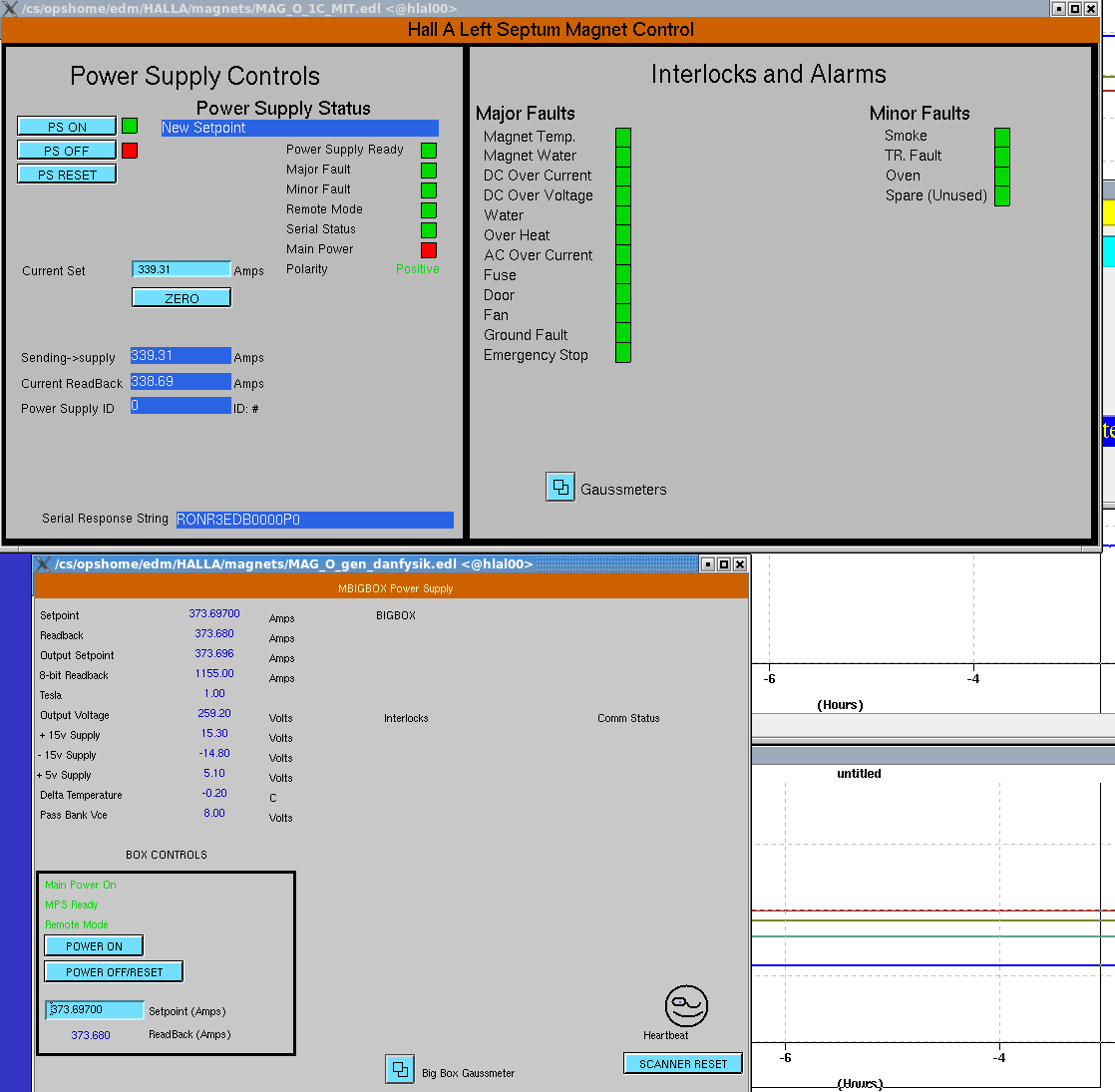This screenshot has width=1115, height=1092.
Task: Click the red PS OFF status indicator
Action: pyautogui.click(x=130, y=150)
